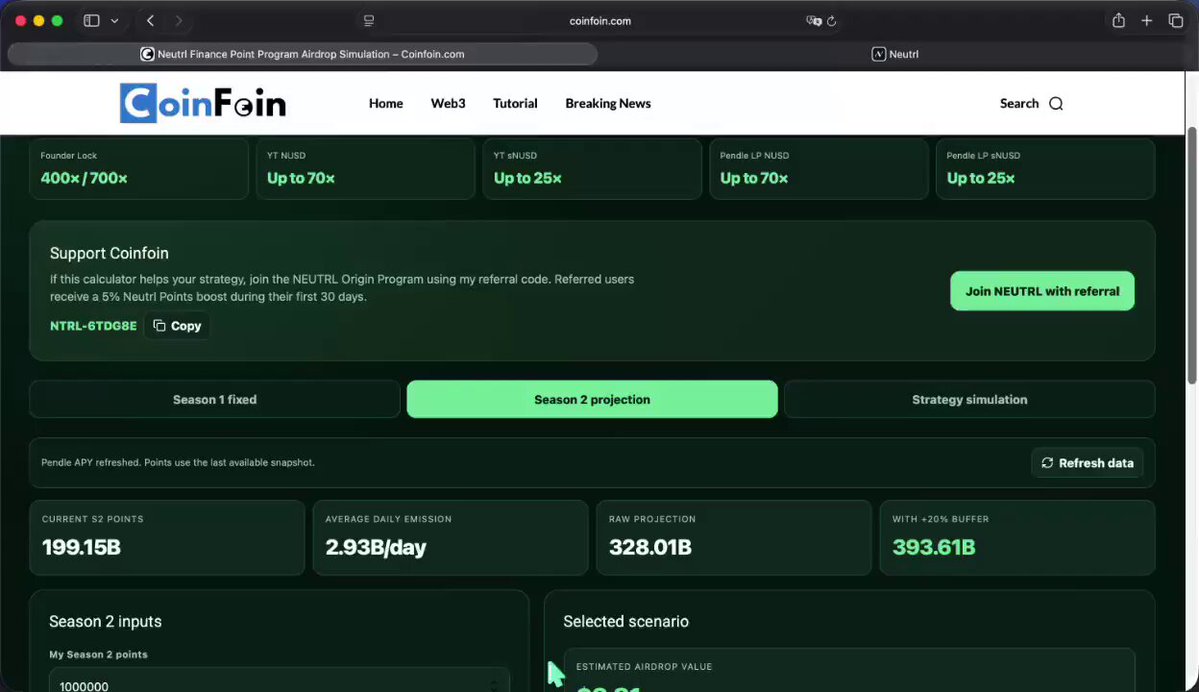Reload the page with the refresh icon
The width and height of the screenshot is (1199, 692).
(x=832, y=21)
